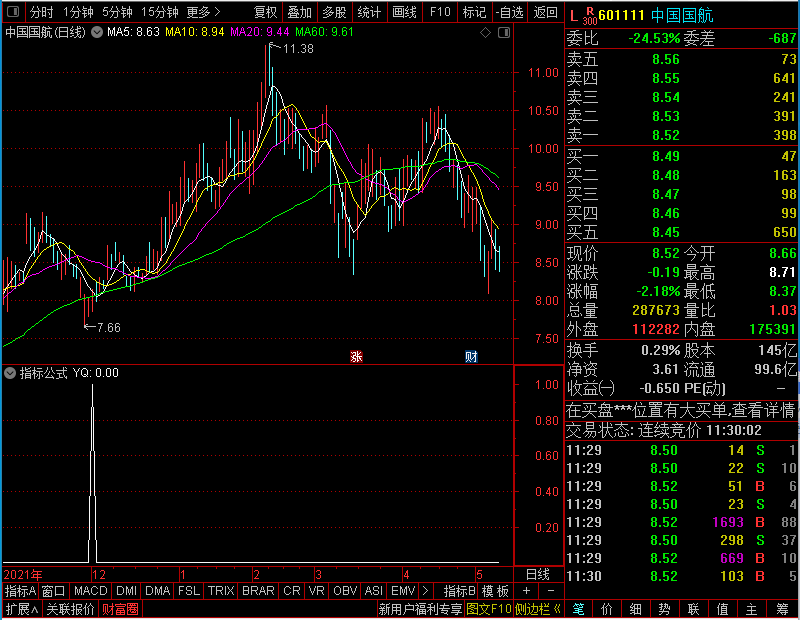The height and width of the screenshot is (620, 800).
Task: Open the 复权 adjustment option
Action: (x=265, y=12)
